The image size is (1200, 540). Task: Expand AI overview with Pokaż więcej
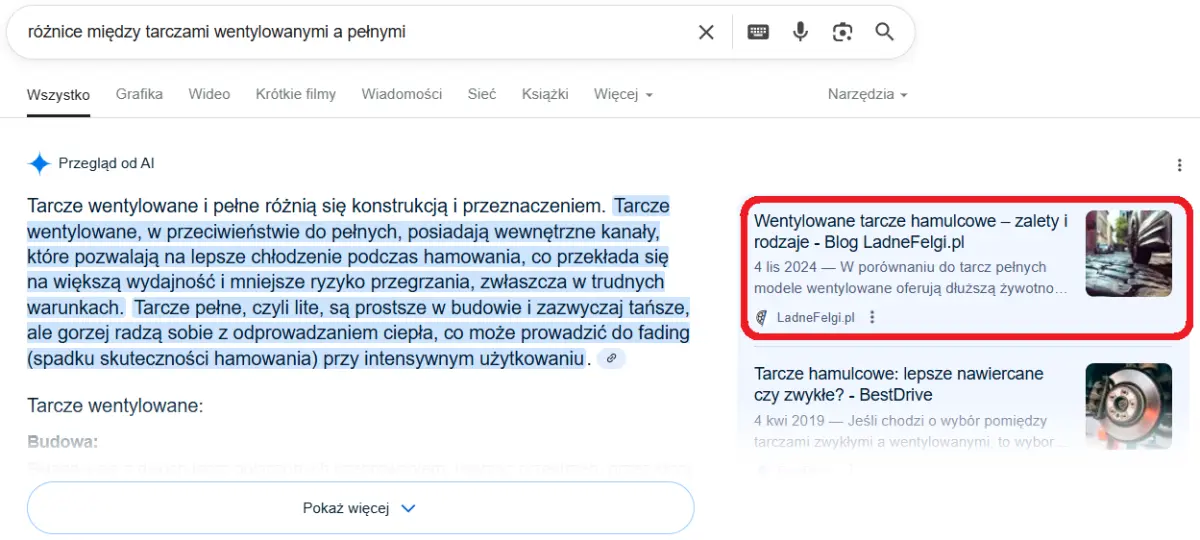(360, 508)
